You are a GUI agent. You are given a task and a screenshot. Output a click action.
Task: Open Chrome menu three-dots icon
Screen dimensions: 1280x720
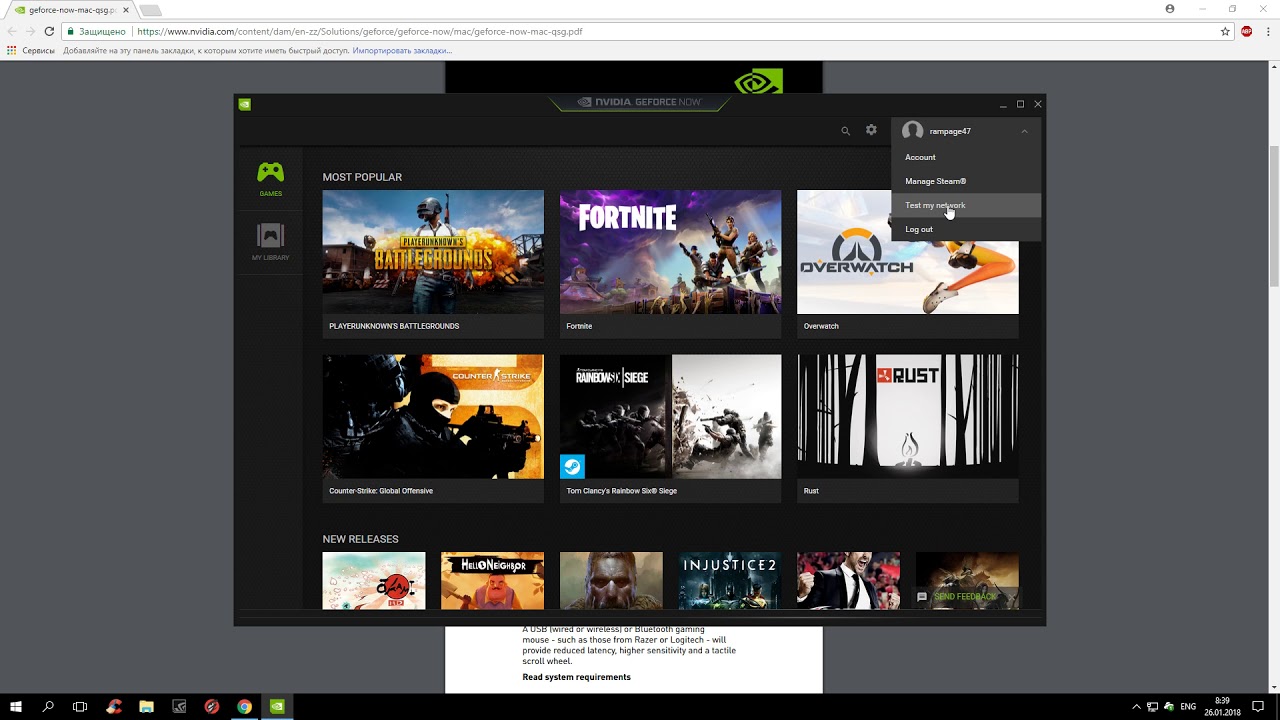pos(1266,31)
